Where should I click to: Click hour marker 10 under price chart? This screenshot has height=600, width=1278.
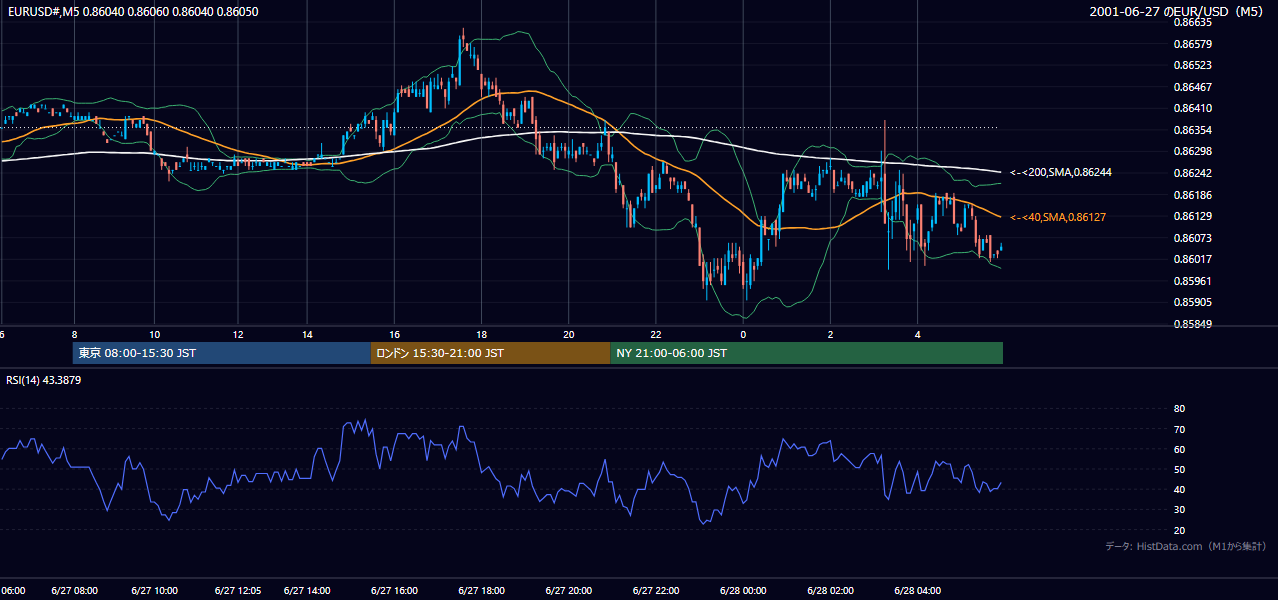click(154, 335)
